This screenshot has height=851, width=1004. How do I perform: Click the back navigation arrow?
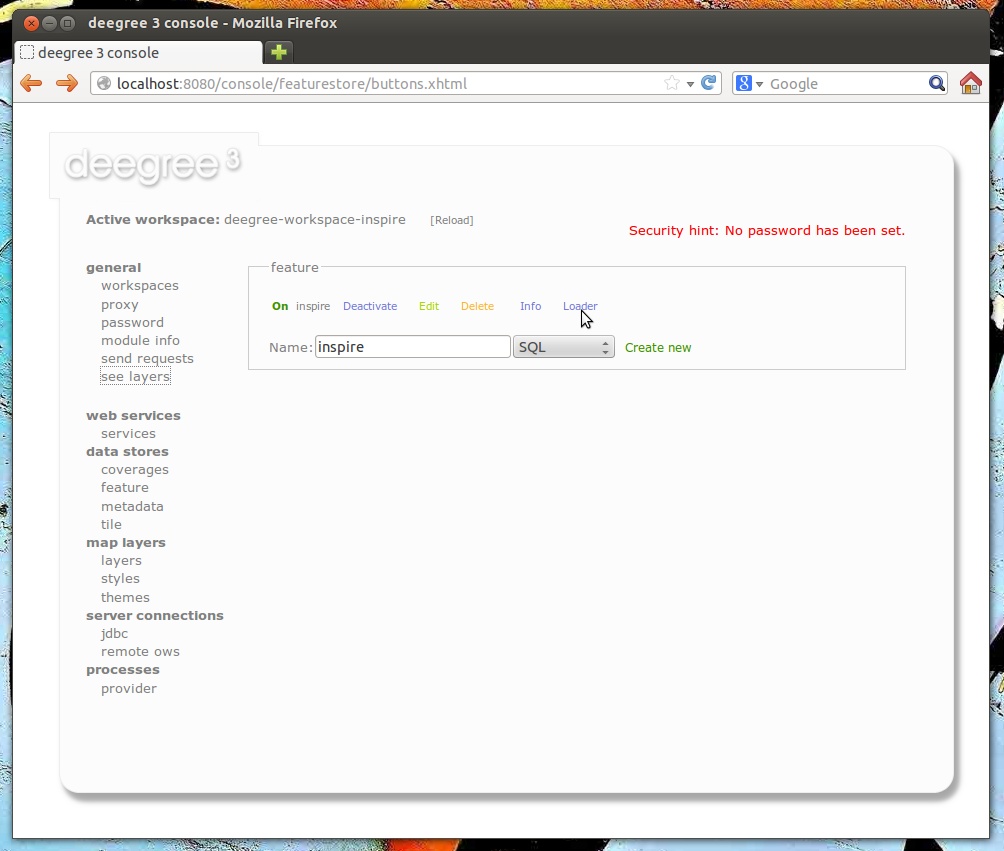click(30, 83)
